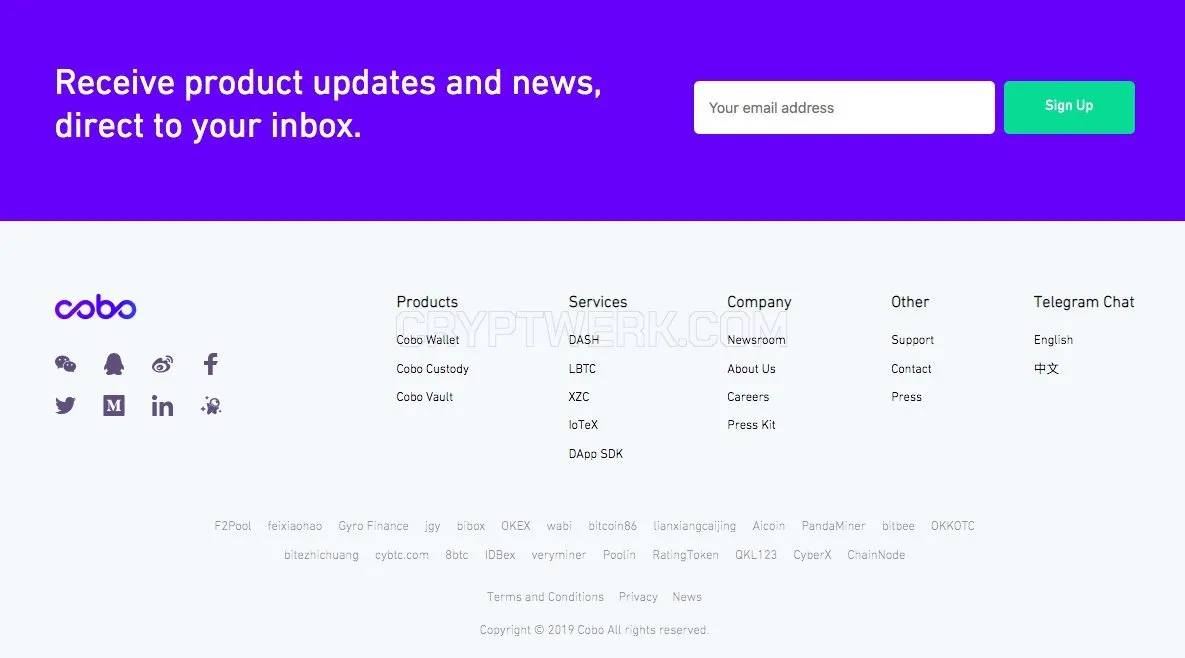Open the LBTC service link
The height and width of the screenshot is (658, 1185).
point(582,369)
